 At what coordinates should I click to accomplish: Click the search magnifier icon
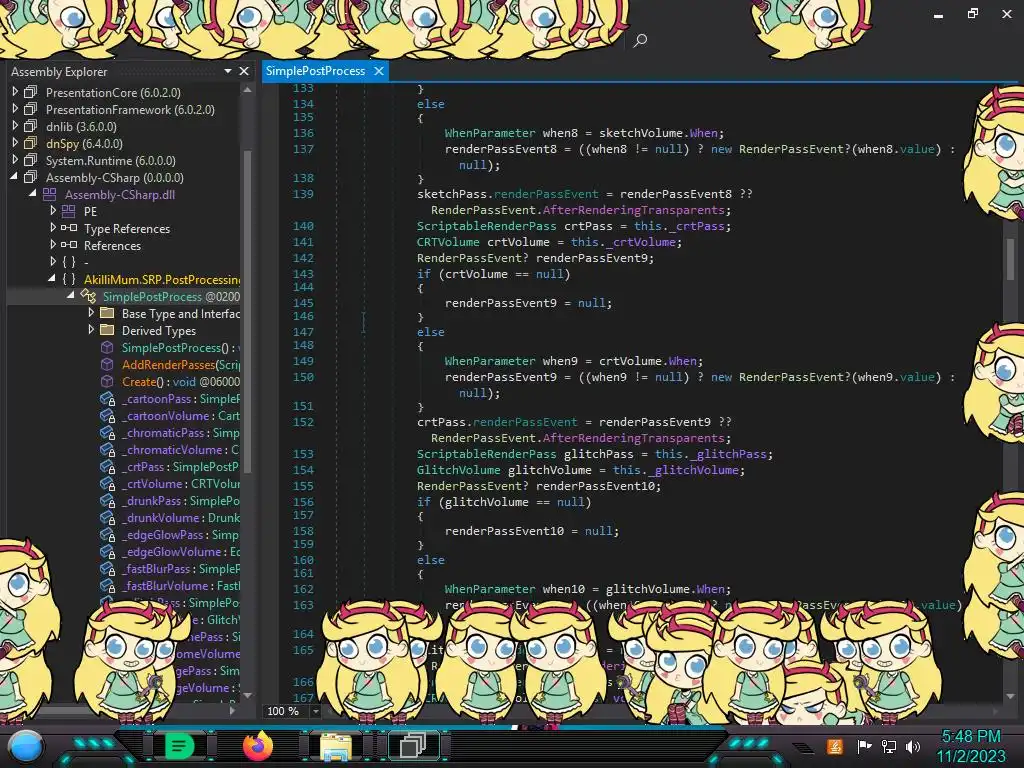[640, 40]
